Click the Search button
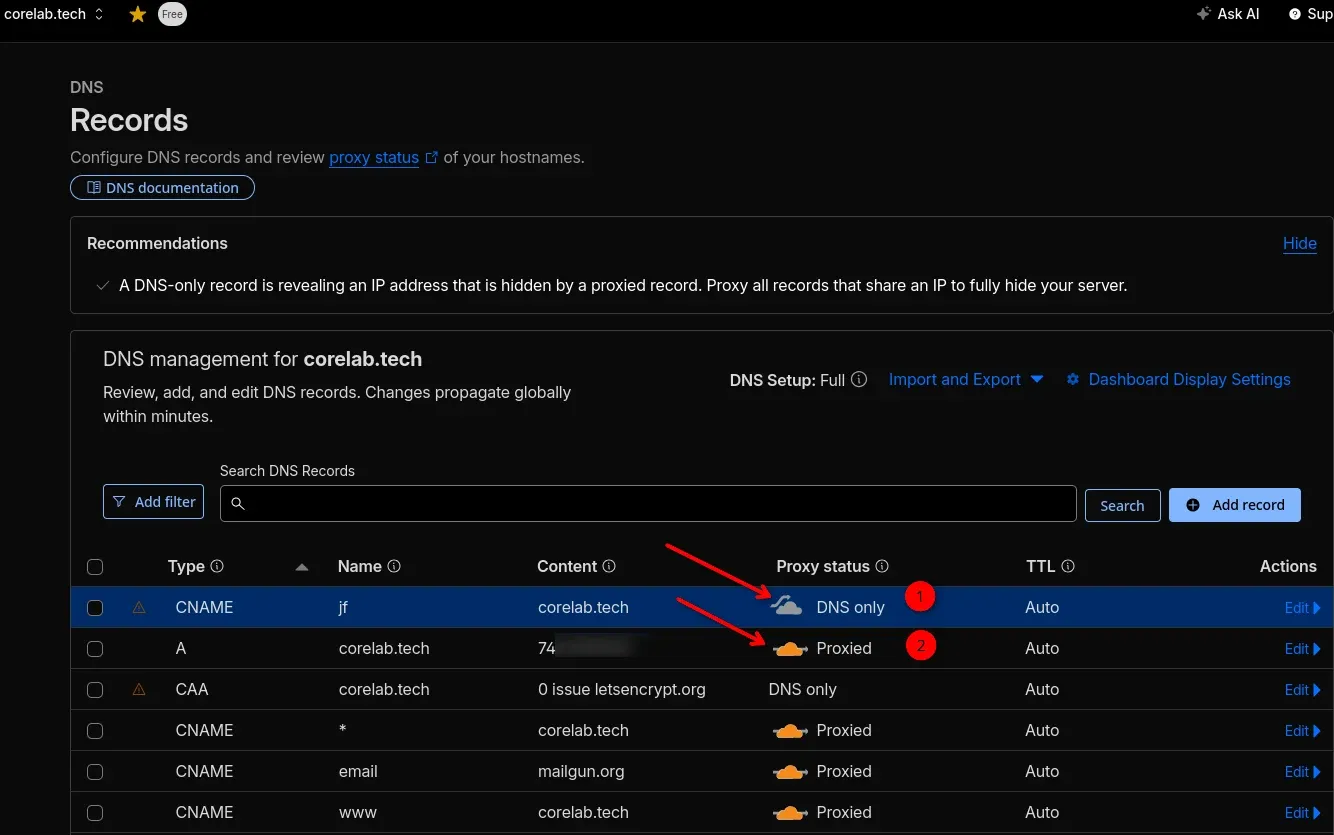 click(1122, 505)
